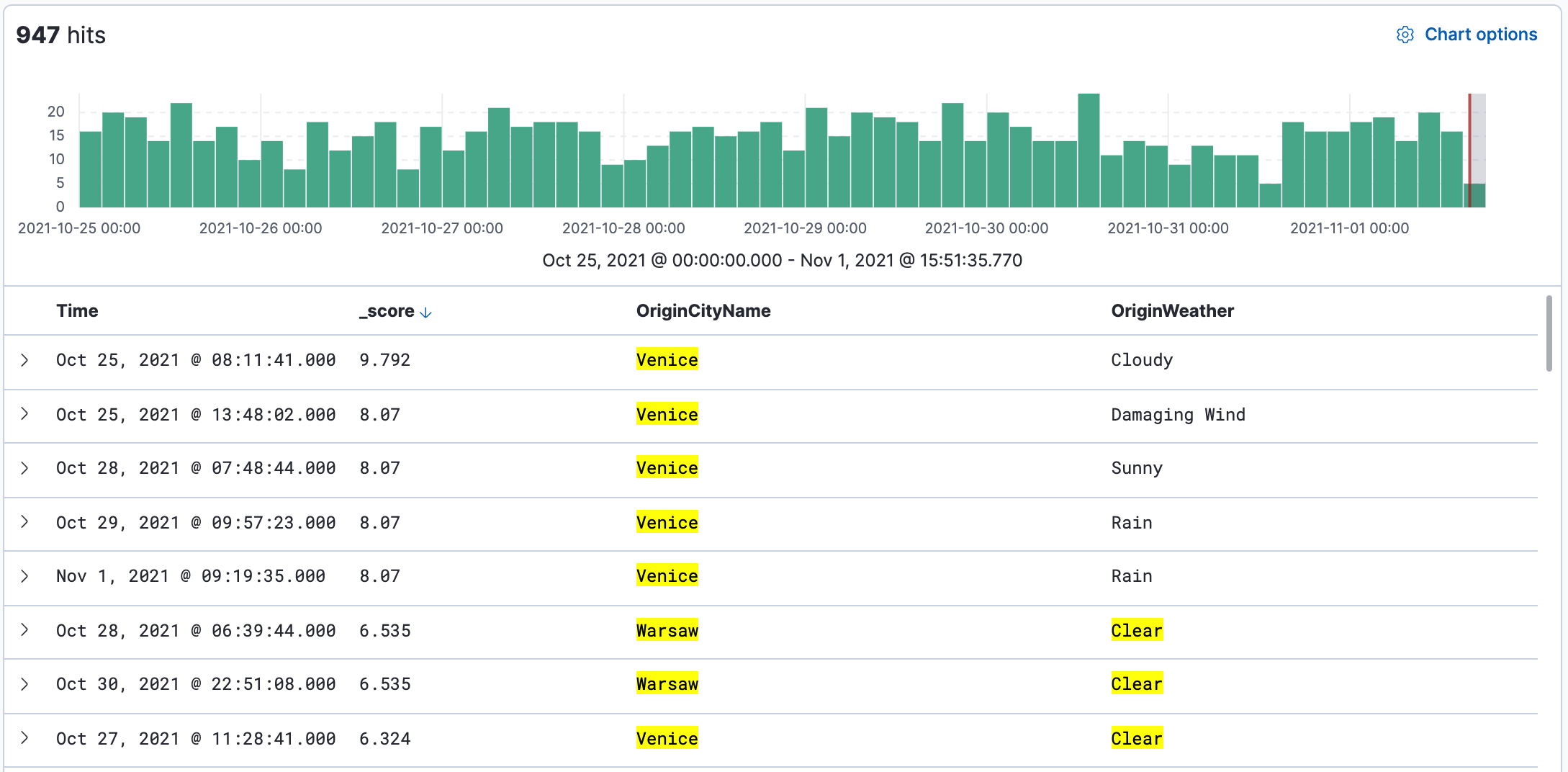
Task: Sort by the Time column header
Action: pos(77,311)
